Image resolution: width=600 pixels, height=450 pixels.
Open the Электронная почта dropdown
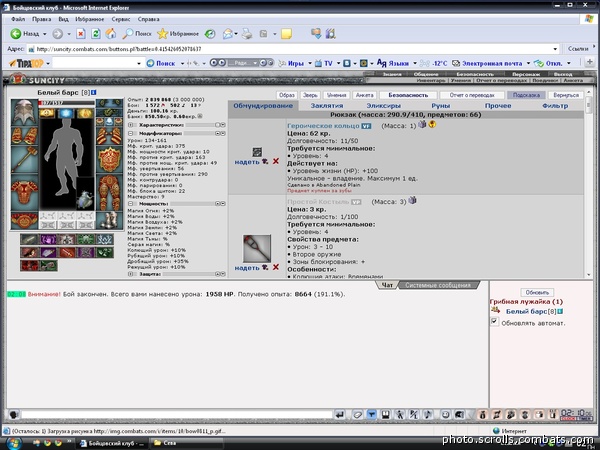click(528, 63)
